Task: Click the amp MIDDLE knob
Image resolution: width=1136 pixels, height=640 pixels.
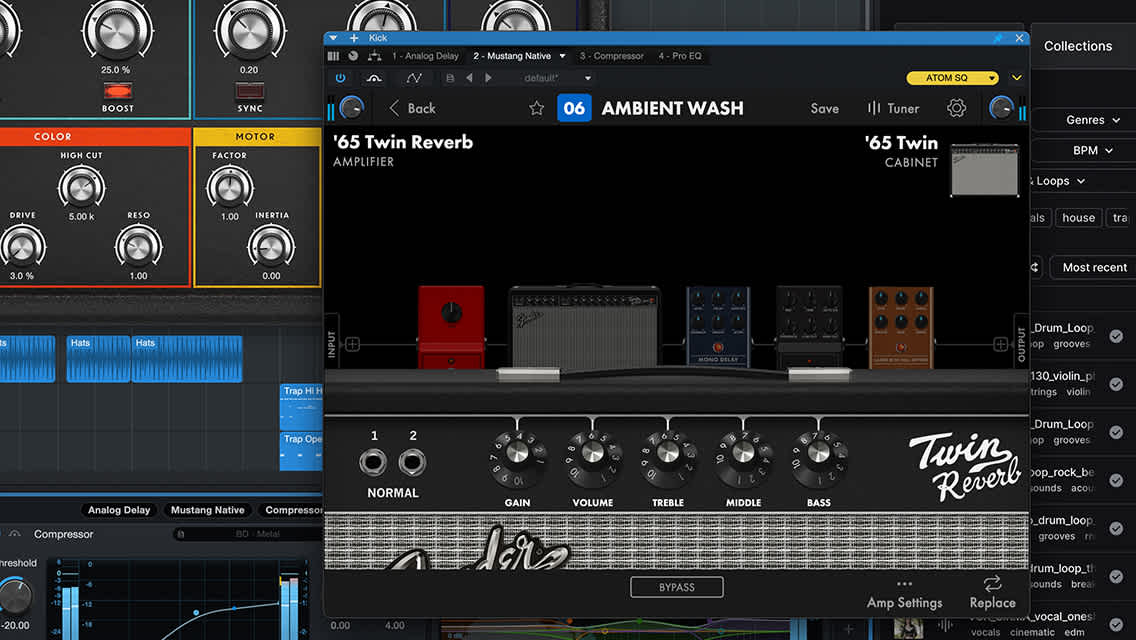Action: click(743, 453)
